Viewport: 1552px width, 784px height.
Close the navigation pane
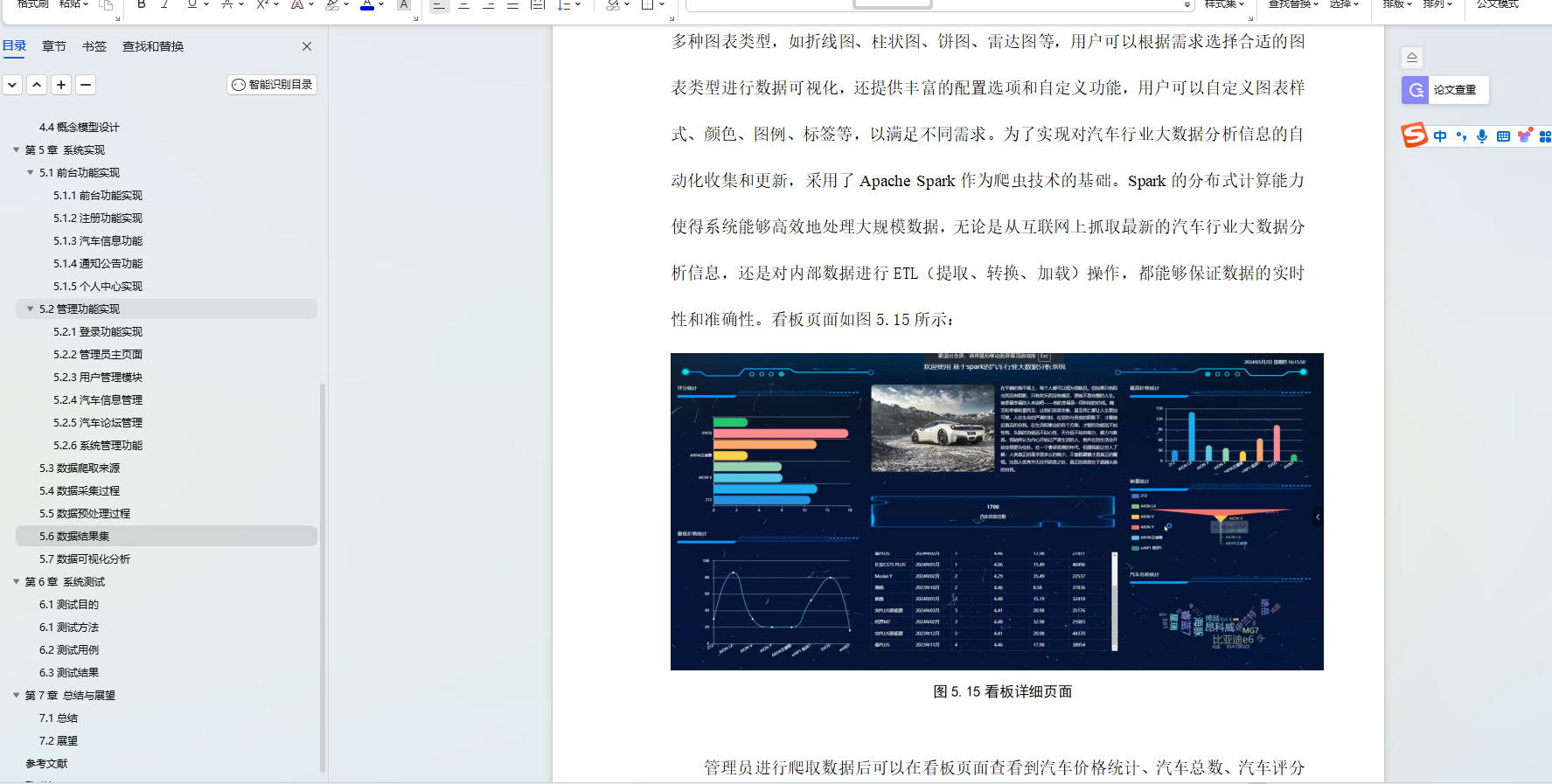[x=307, y=46]
